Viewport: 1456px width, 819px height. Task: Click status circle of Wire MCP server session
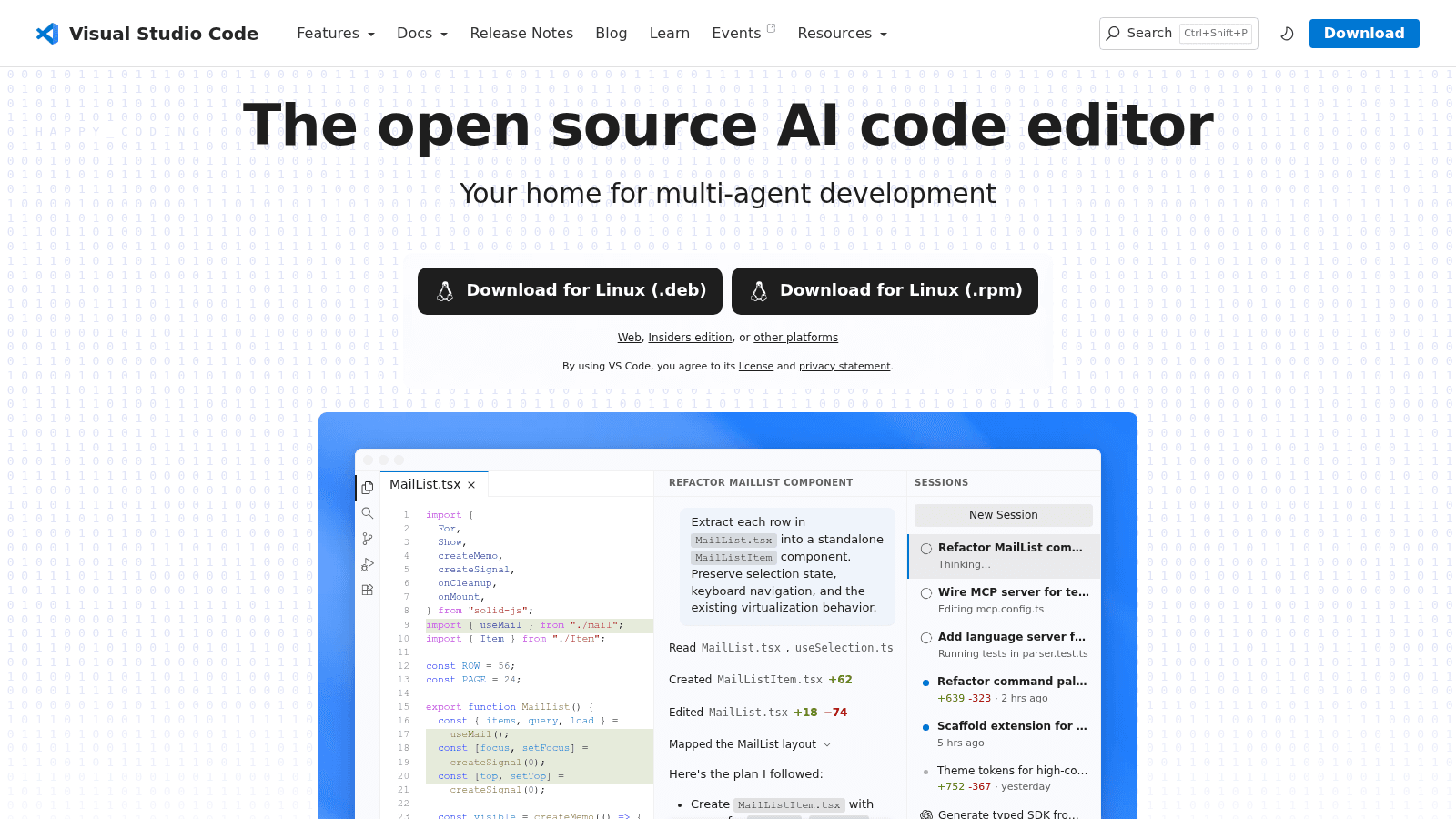(926, 593)
